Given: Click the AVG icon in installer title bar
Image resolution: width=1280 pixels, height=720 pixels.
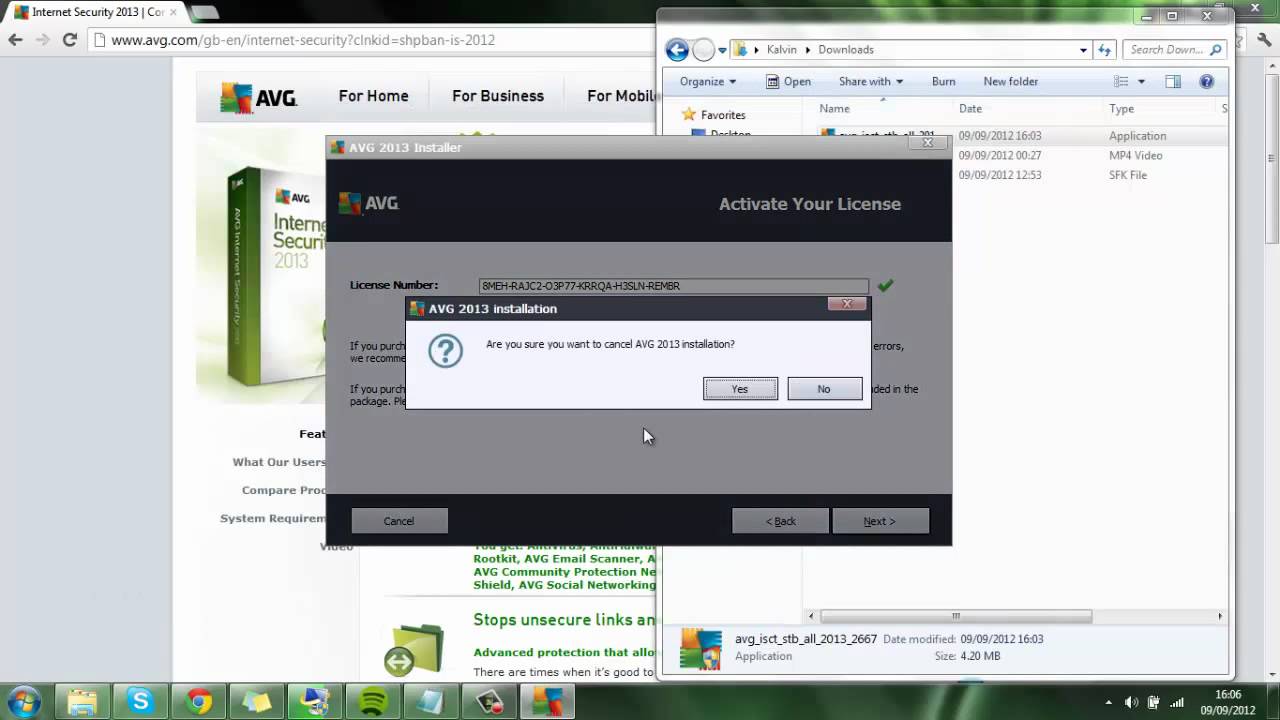Looking at the screenshot, I should click(337, 147).
